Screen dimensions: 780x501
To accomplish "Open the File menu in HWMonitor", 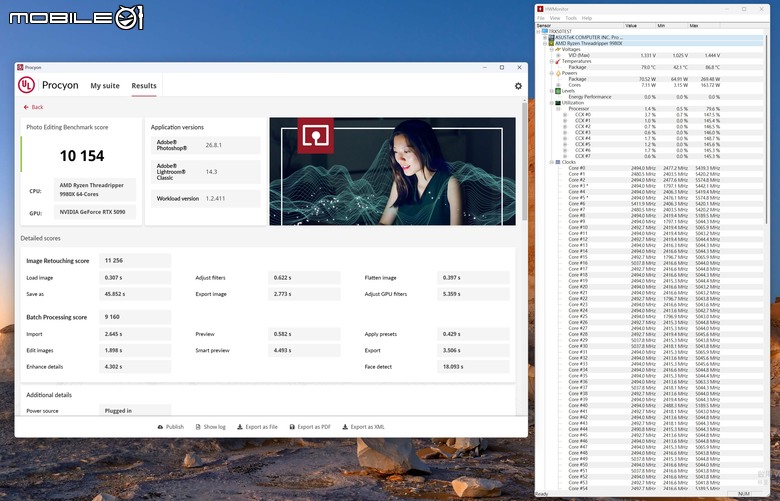I will (541, 18).
